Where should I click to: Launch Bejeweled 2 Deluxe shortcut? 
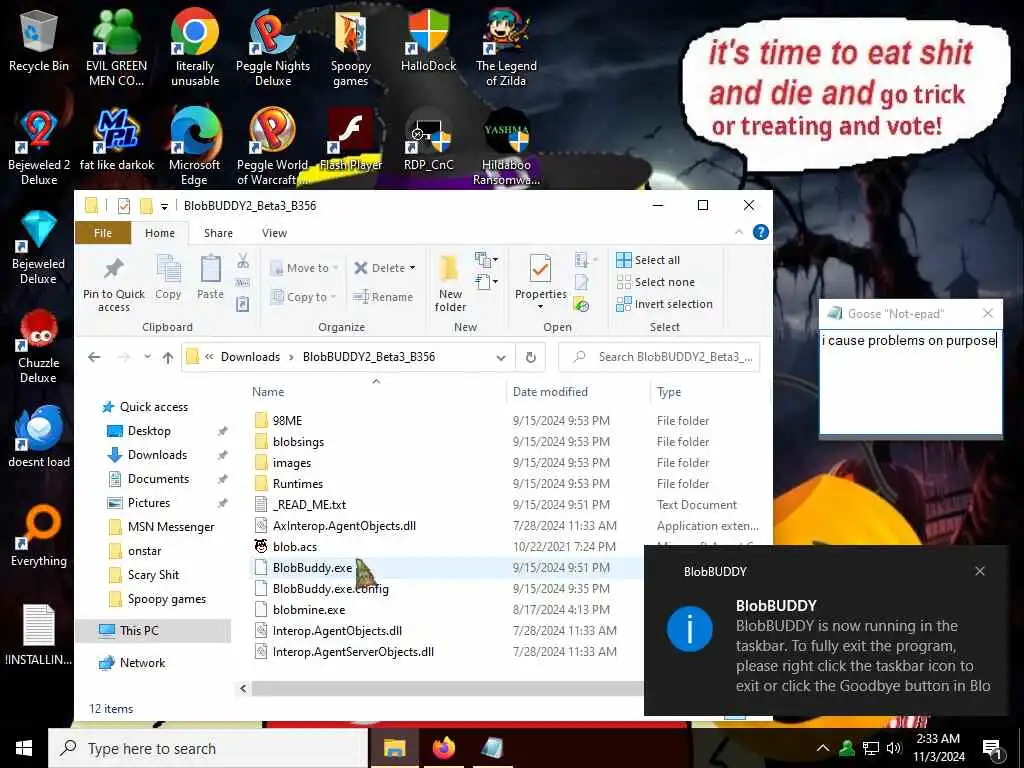click(39, 148)
